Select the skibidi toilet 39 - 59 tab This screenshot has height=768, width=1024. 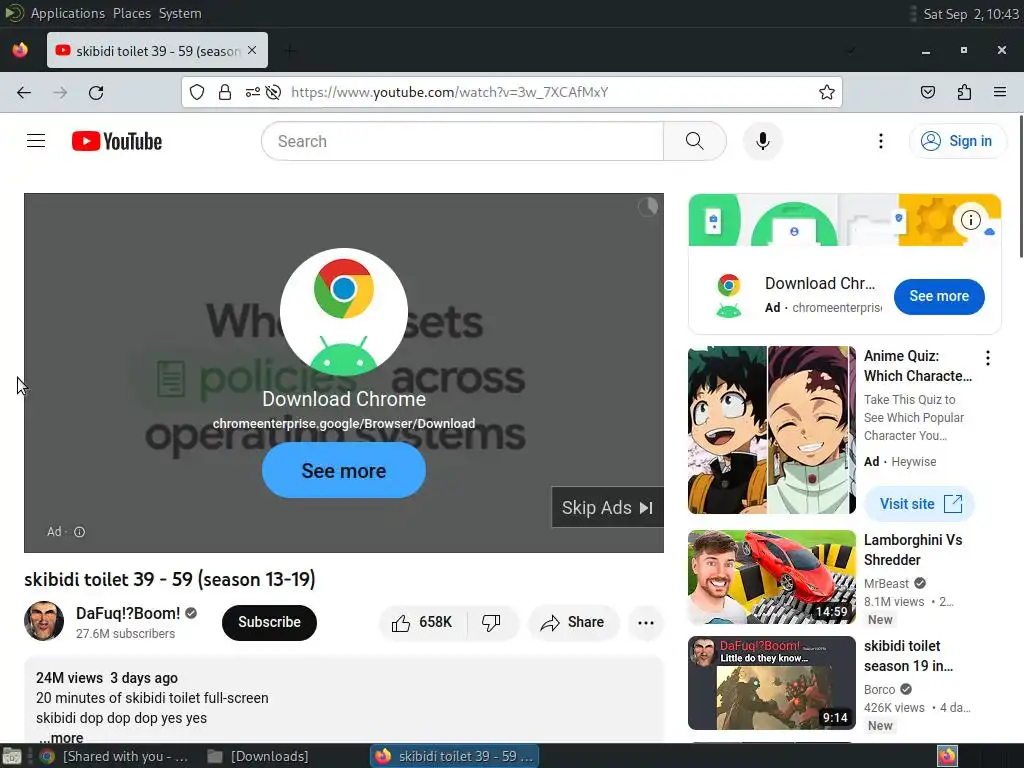pos(157,50)
